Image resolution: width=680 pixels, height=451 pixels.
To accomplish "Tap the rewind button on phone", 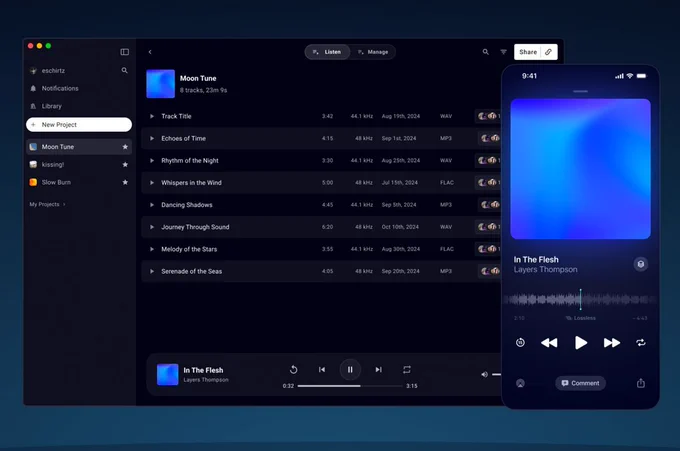I will (549, 343).
